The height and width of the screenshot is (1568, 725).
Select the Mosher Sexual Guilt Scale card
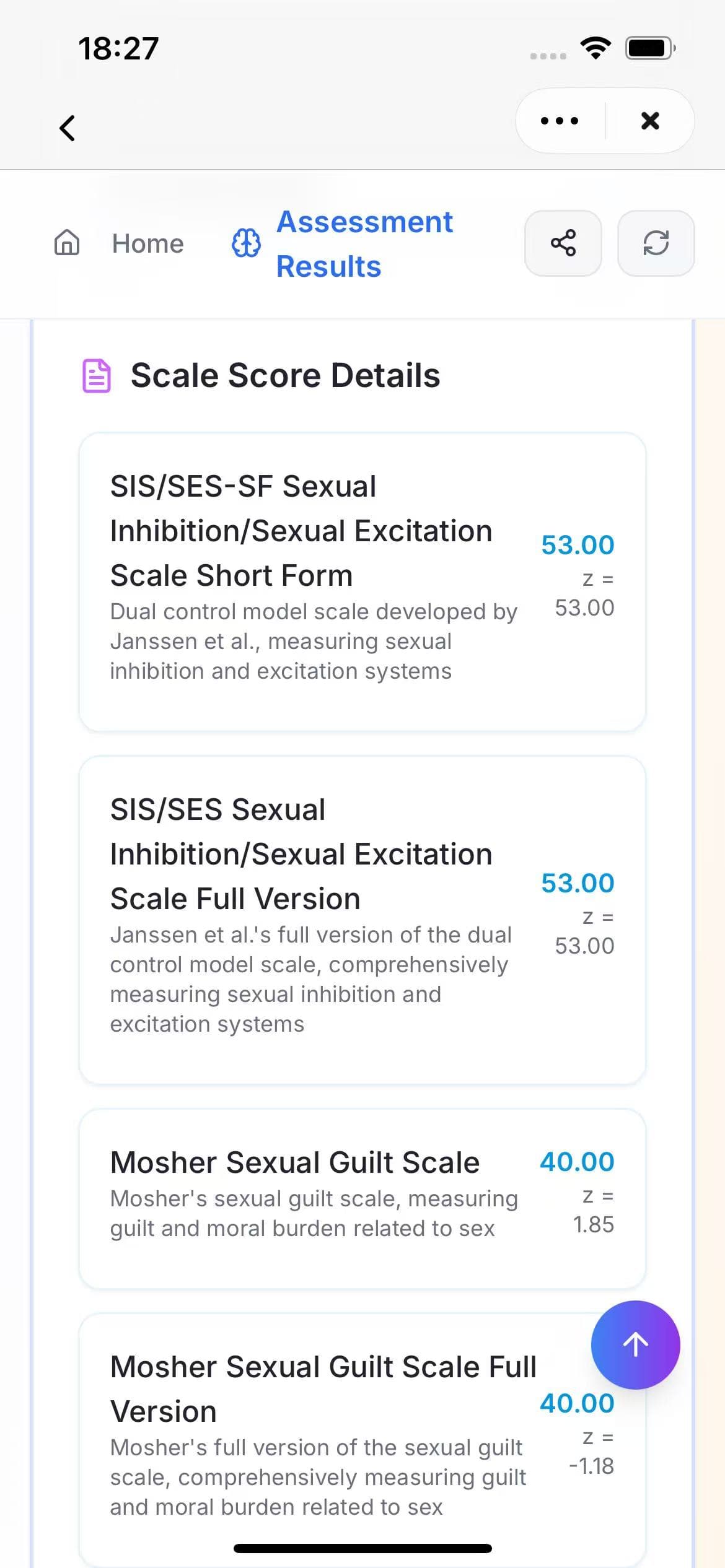click(362, 1200)
